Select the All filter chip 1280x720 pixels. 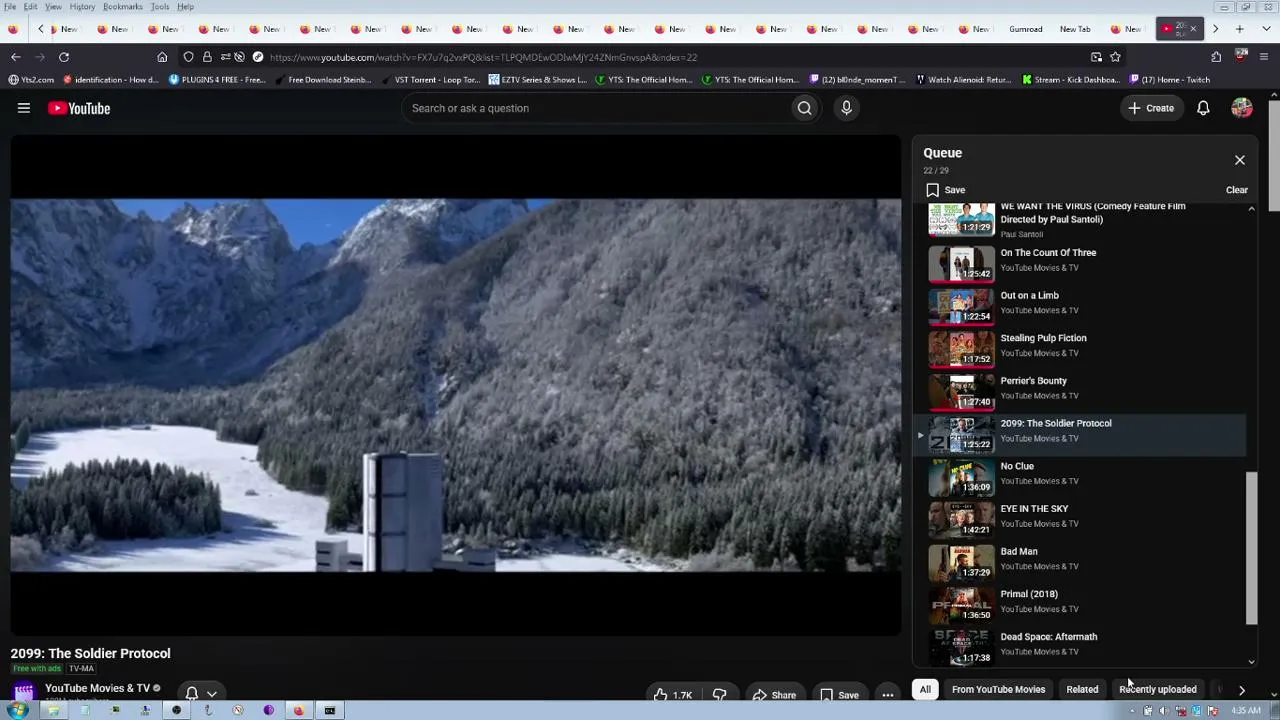(925, 689)
